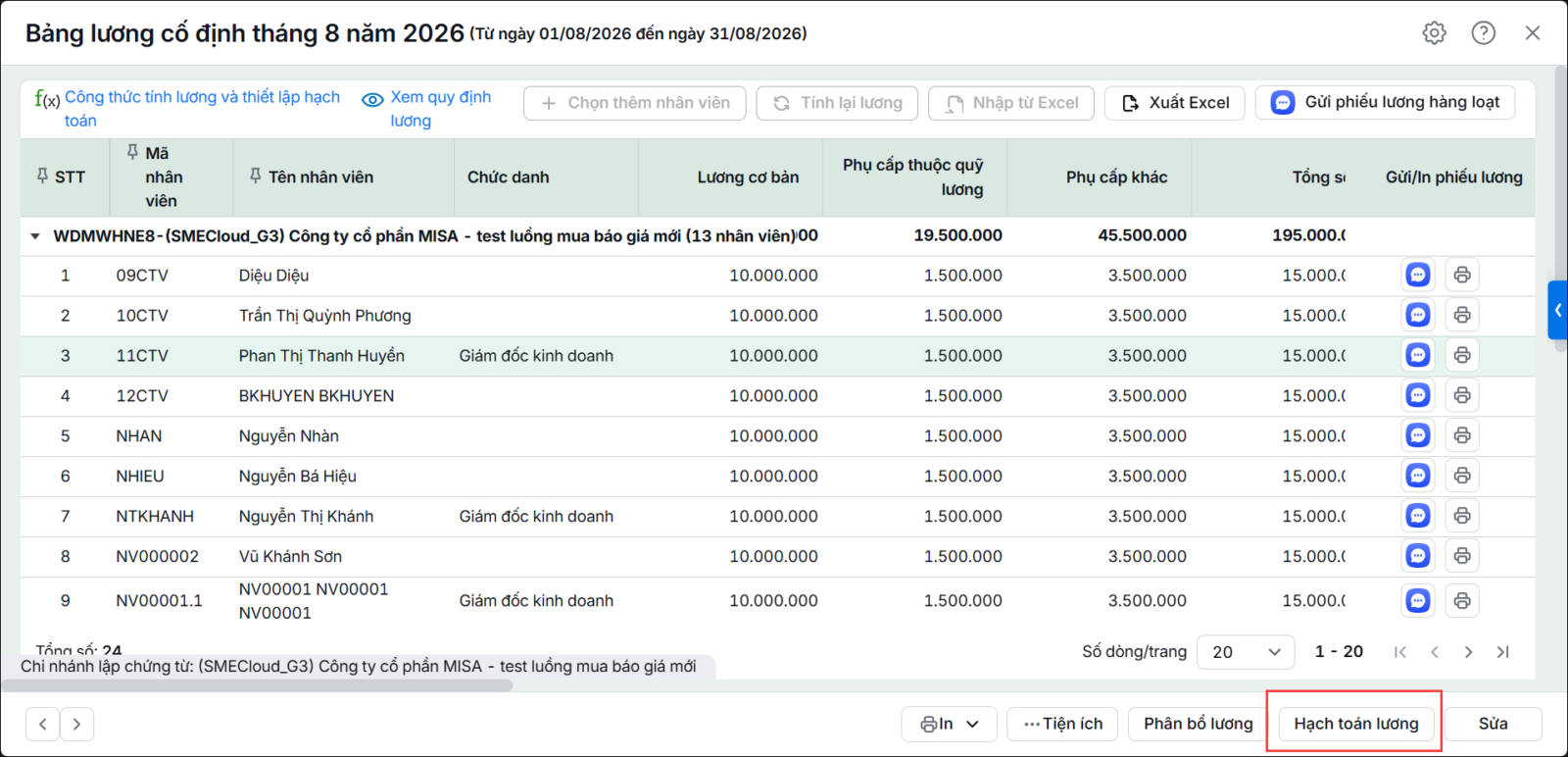Click the horizontal scrollbar under the table
This screenshot has width=1568, height=757.
267,685
